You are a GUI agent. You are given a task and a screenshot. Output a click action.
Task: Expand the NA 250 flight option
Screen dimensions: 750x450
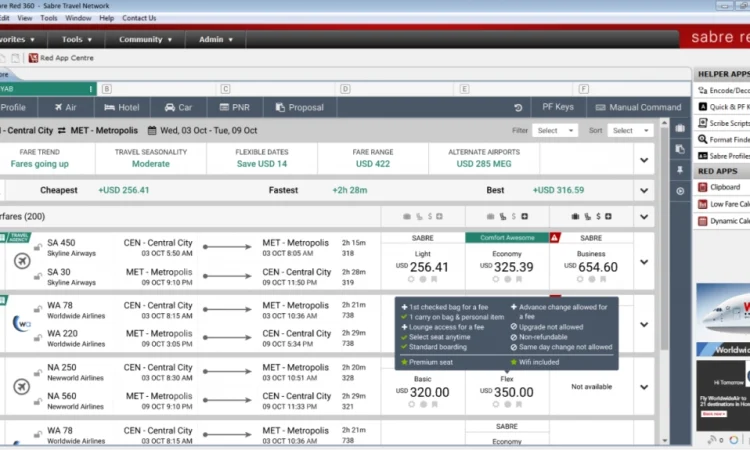pyautogui.click(x=644, y=387)
